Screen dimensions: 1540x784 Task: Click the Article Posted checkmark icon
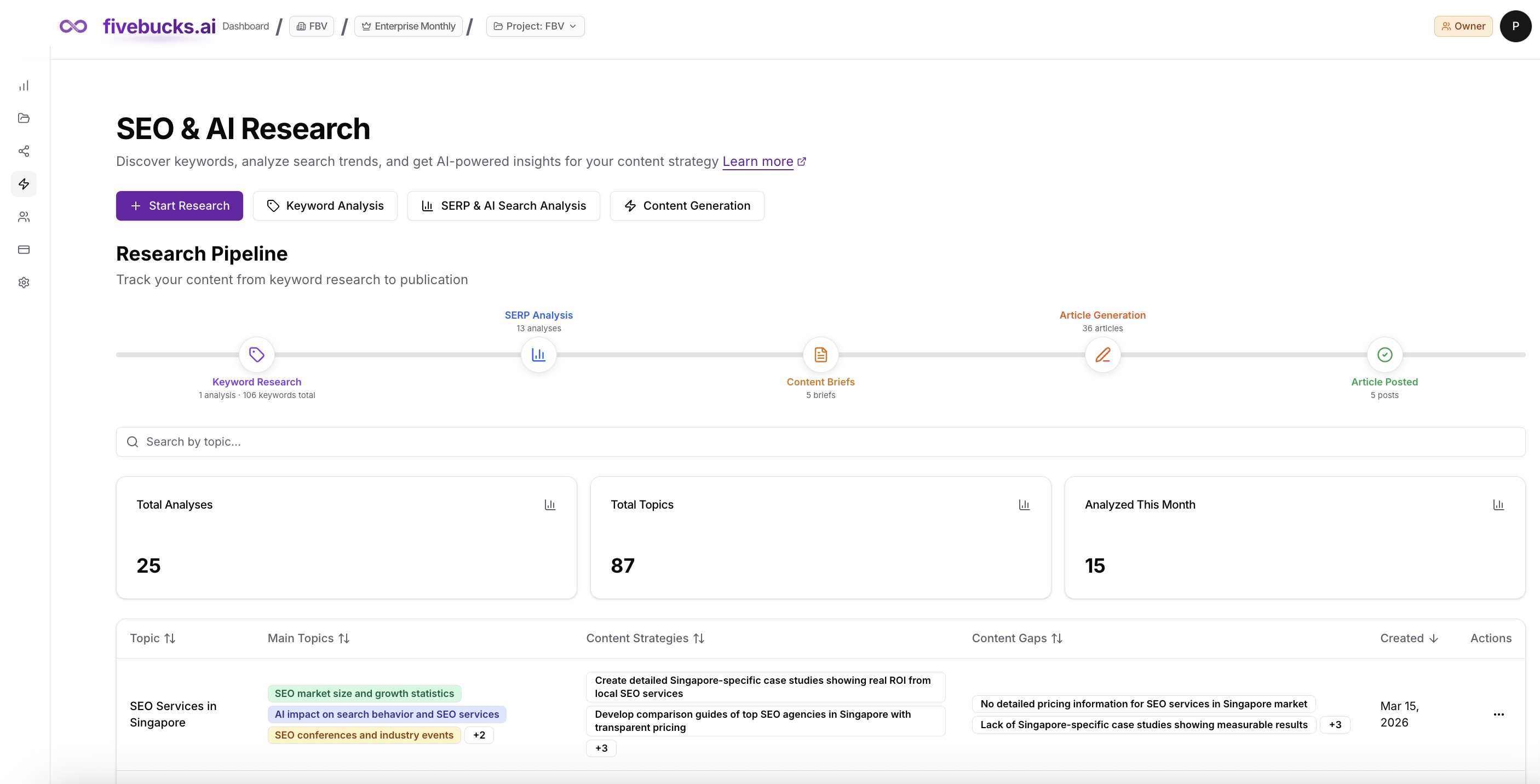coord(1384,355)
